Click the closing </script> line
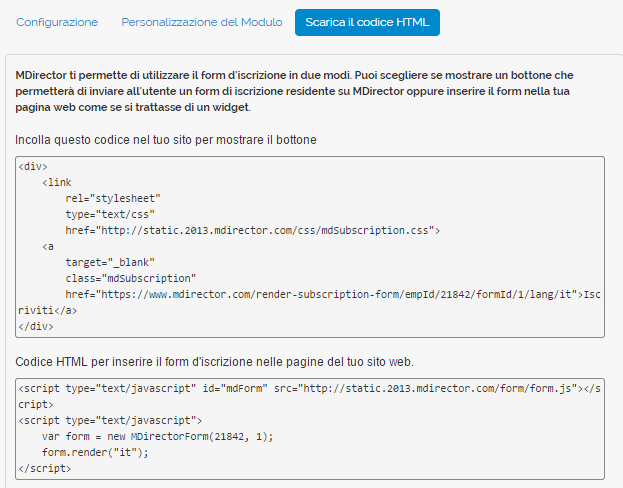Viewport: 623px width, 488px height. pos(44,468)
